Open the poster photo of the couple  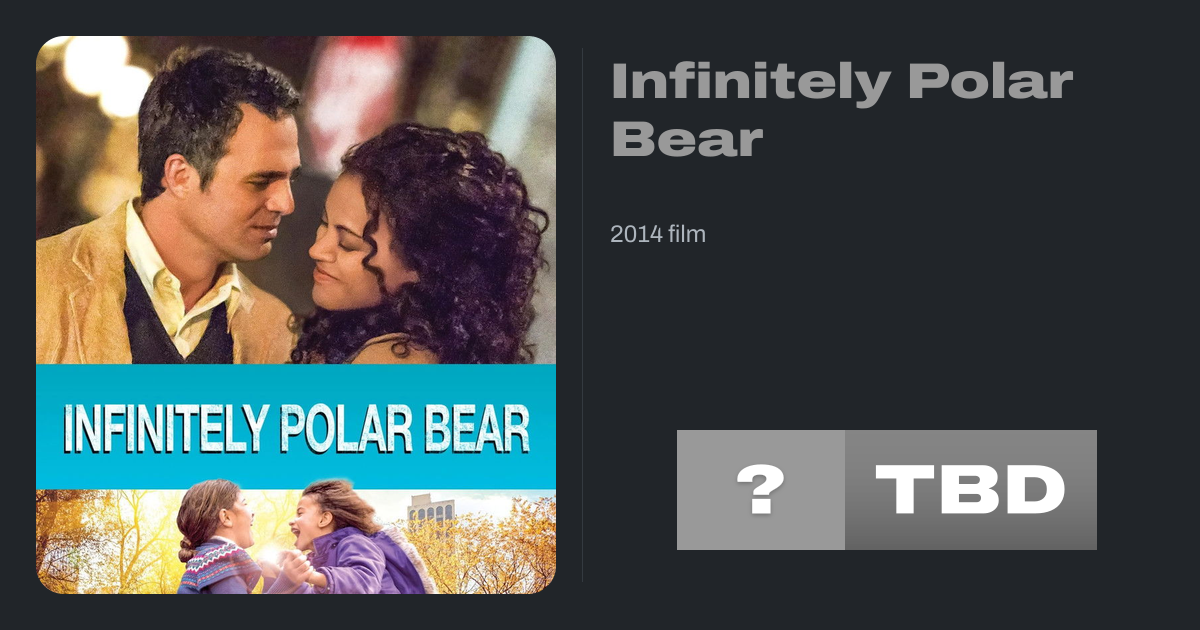click(x=296, y=200)
